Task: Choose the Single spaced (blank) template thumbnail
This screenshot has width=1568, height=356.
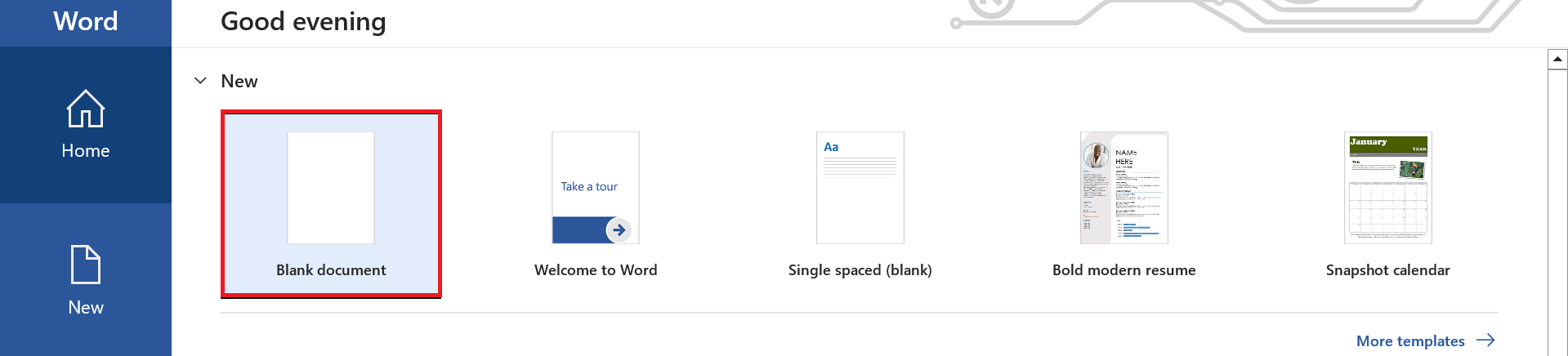Action: 860,188
